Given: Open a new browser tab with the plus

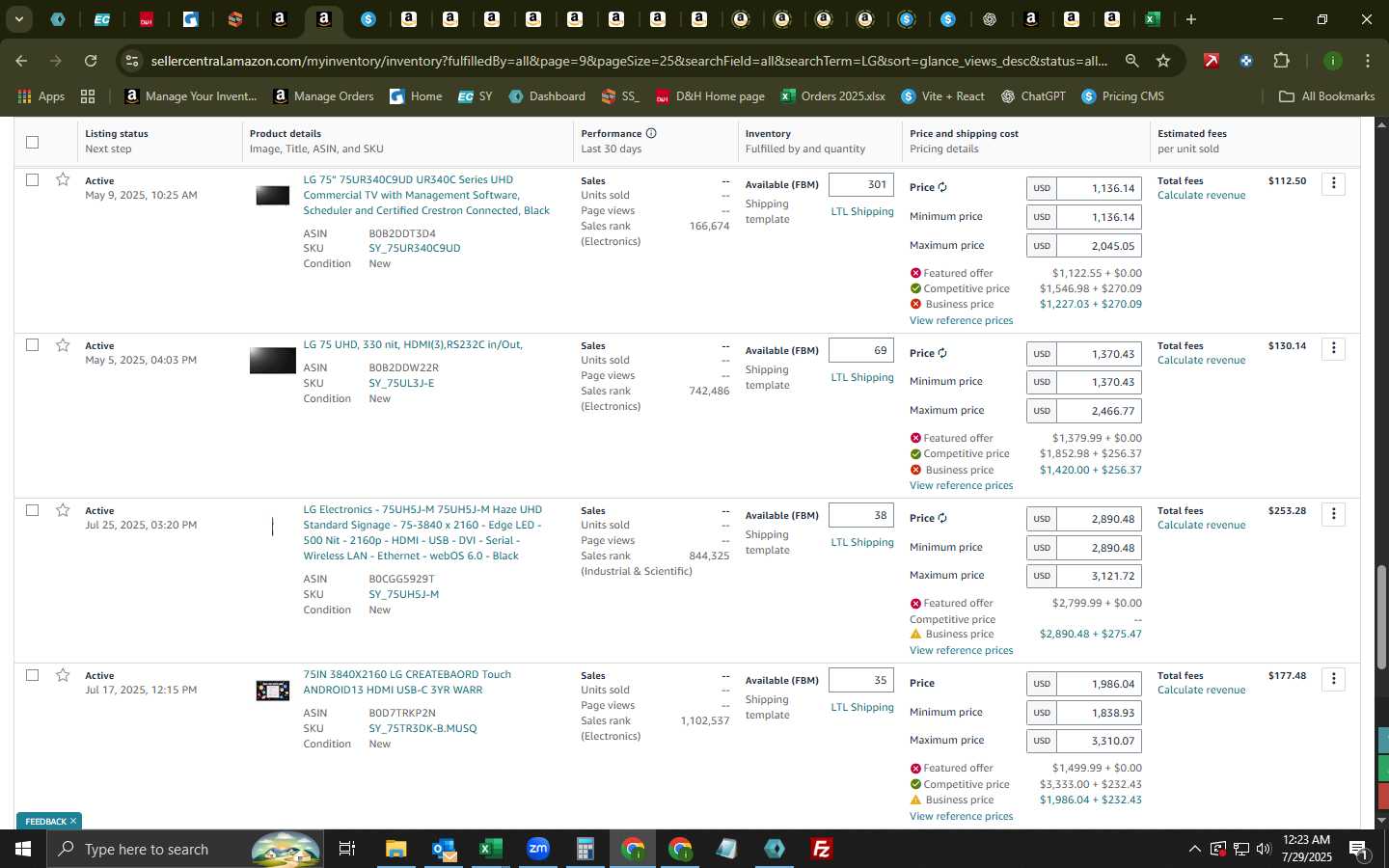Looking at the screenshot, I should [x=1191, y=19].
